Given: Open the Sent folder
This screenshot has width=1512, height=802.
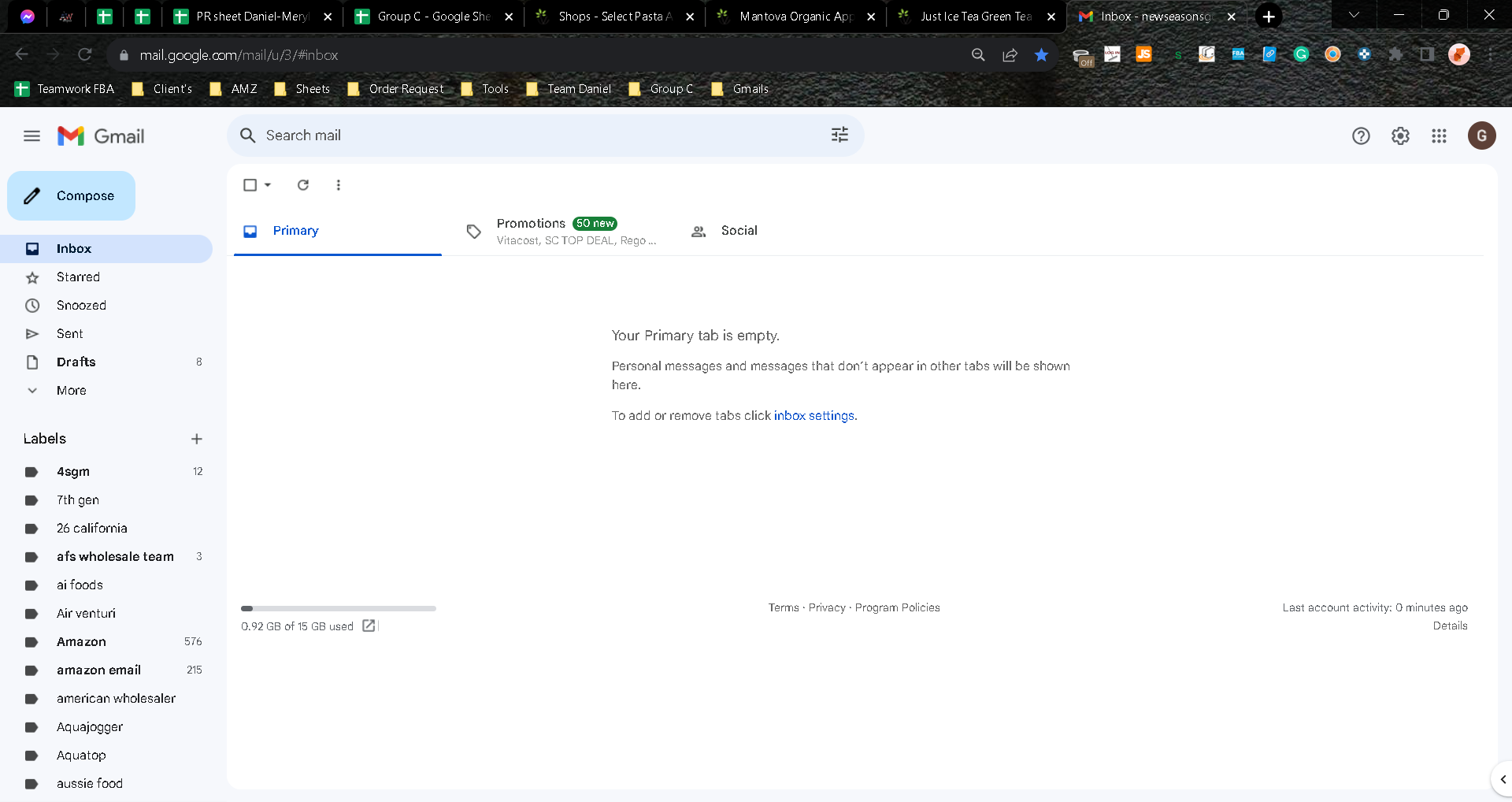Looking at the screenshot, I should click(106, 334).
